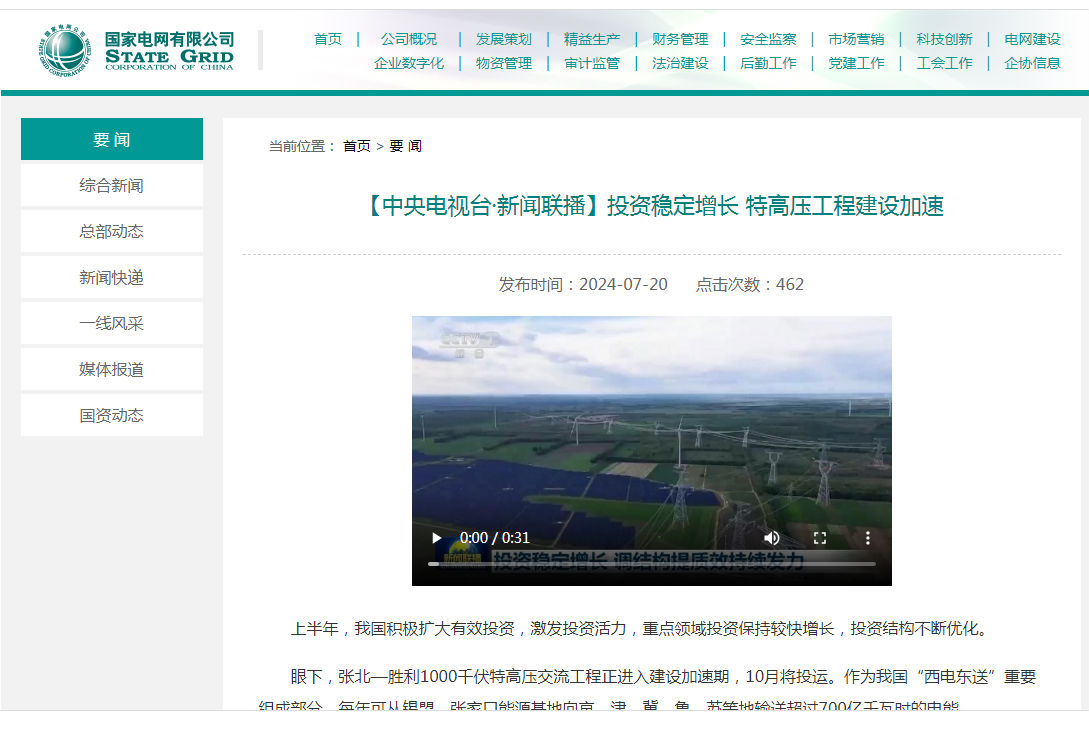This screenshot has width=1089, height=736.
Task: Open 国资动态 in the sidebar
Action: 112,415
